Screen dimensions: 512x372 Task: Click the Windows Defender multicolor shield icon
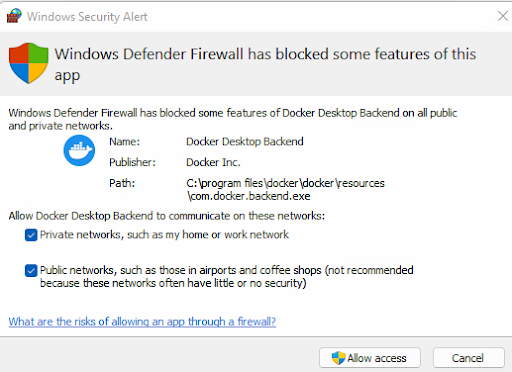click(29, 63)
